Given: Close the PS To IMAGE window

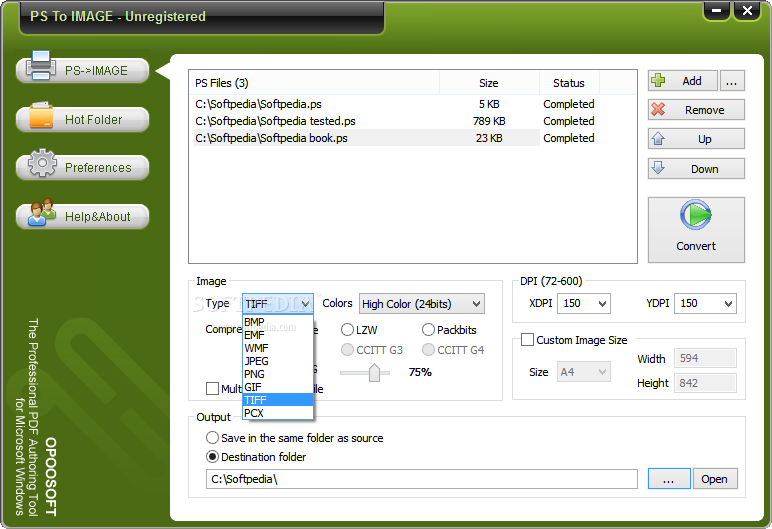Looking at the screenshot, I should [x=747, y=10].
